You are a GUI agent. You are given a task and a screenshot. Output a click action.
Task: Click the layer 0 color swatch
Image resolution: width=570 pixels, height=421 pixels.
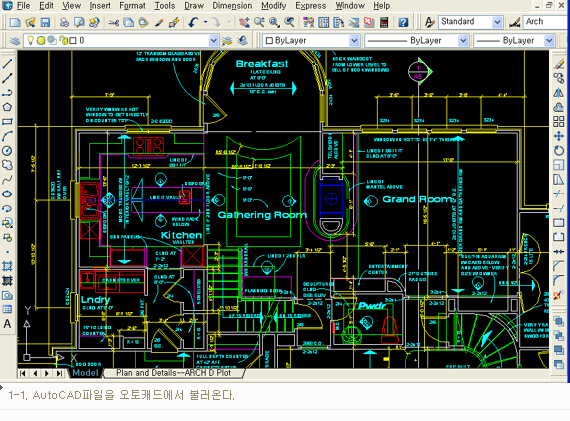point(73,40)
